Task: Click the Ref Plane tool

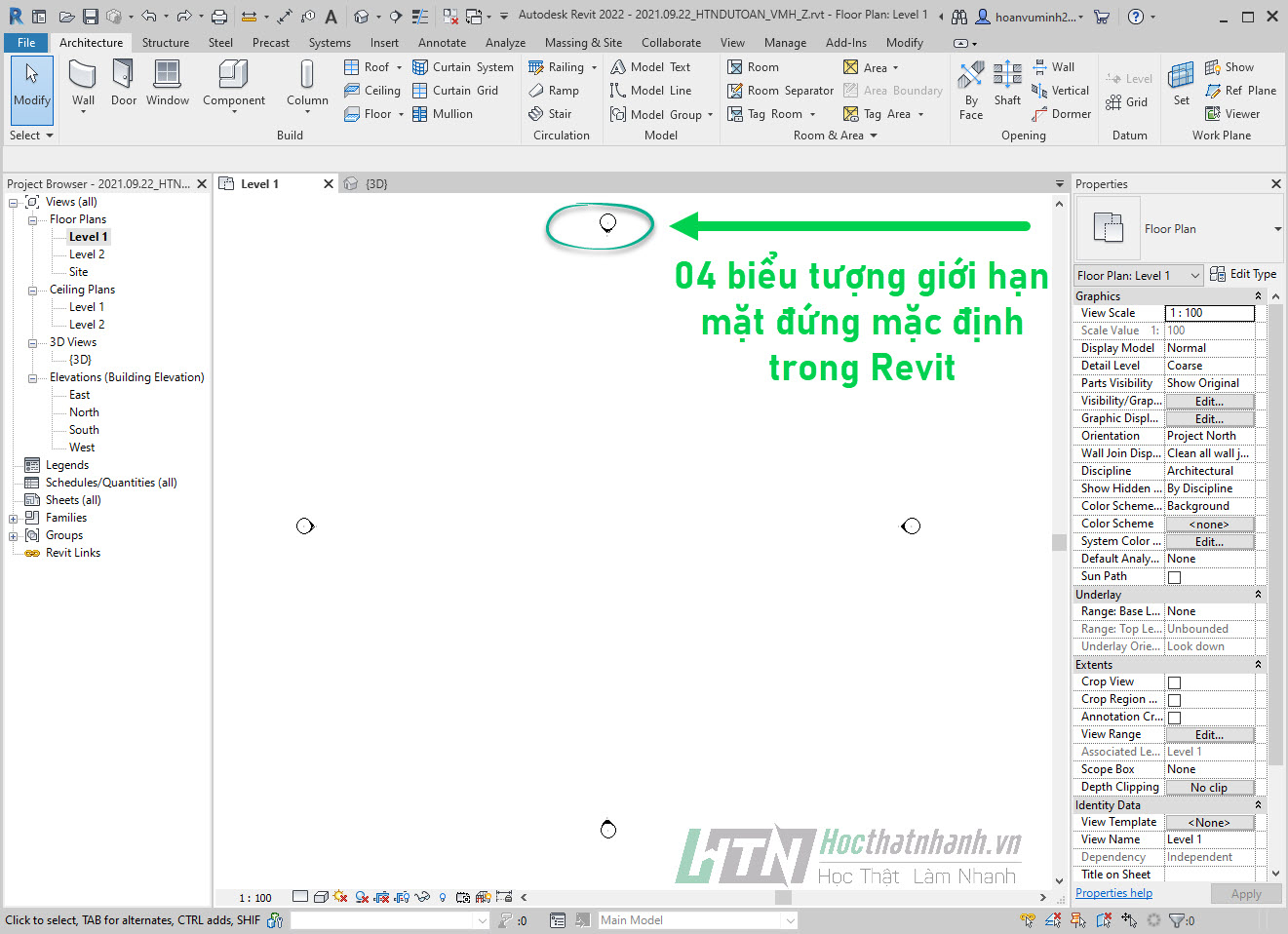Action: click(x=1240, y=91)
